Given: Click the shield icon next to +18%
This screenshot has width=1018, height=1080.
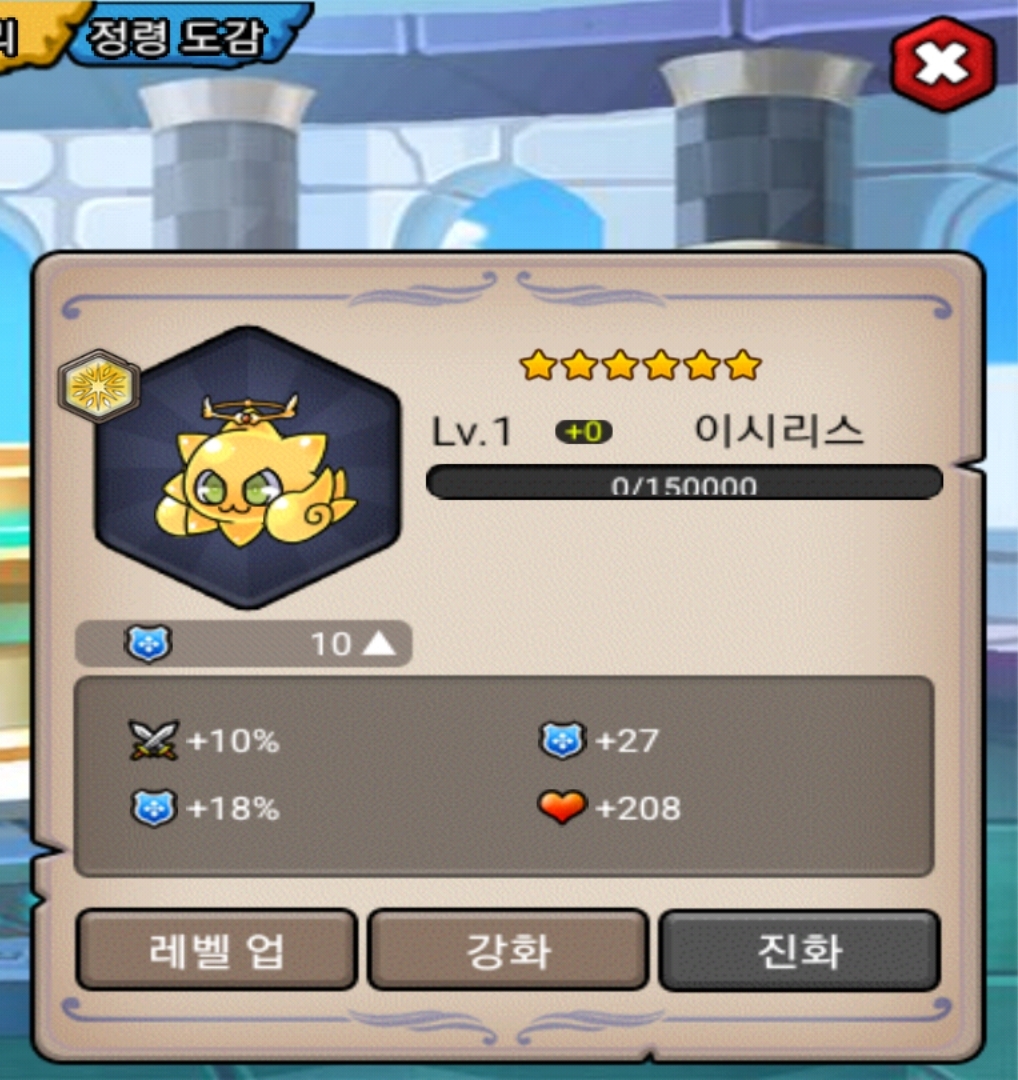Looking at the screenshot, I should coord(154,808).
